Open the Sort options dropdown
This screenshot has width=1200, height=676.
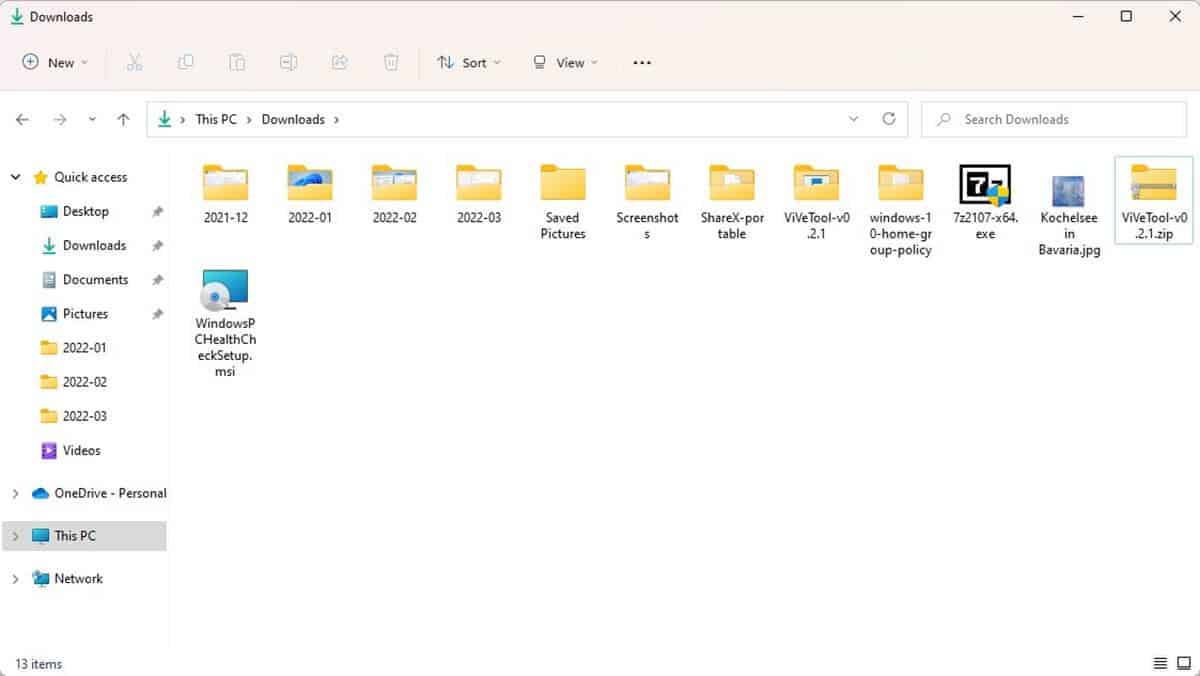[x=468, y=62]
